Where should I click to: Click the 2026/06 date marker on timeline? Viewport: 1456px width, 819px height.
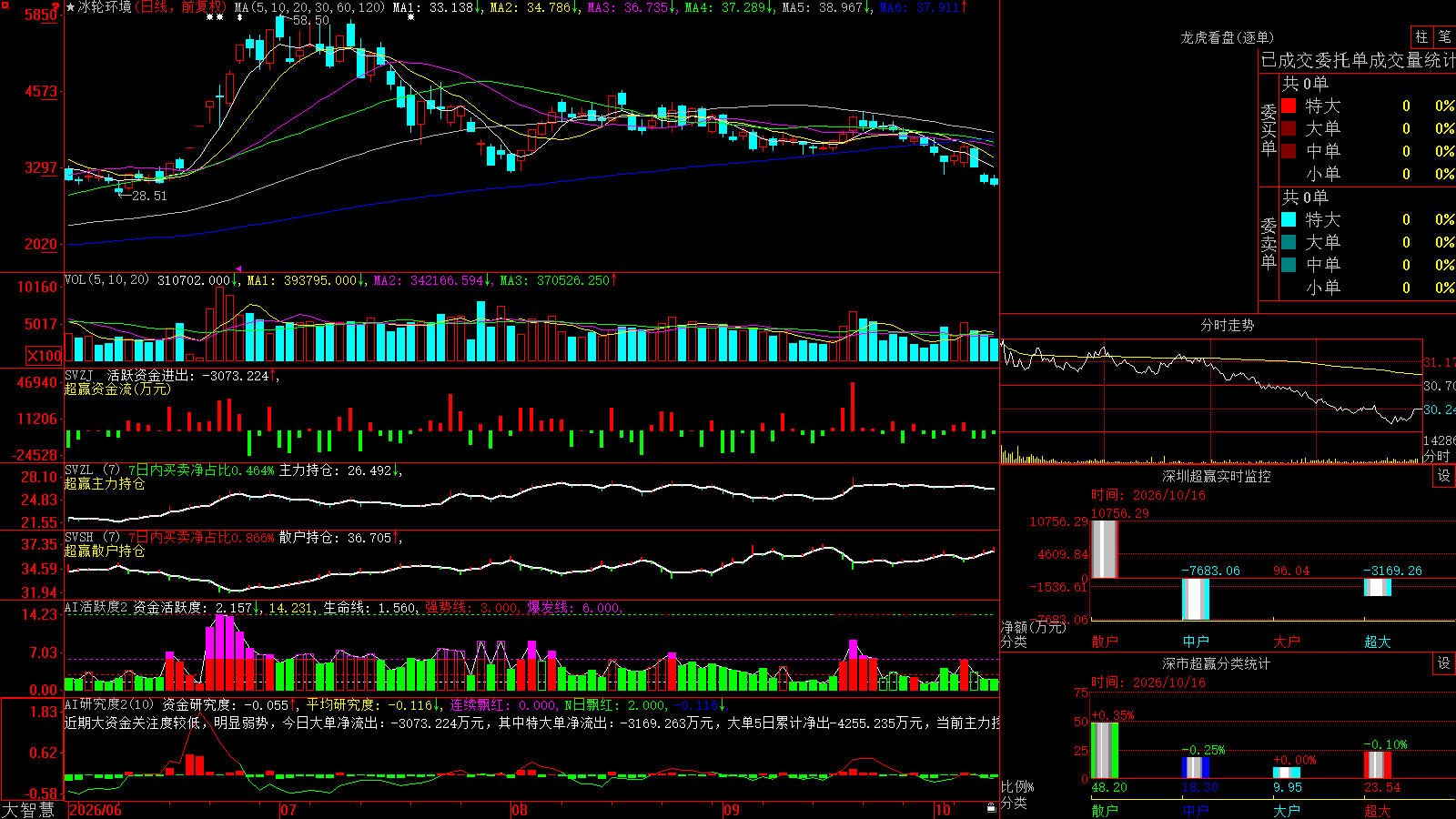coord(96,810)
